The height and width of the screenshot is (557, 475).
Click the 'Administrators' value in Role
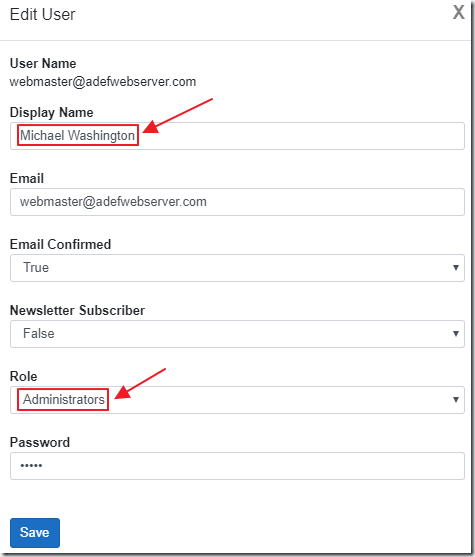[64, 400]
